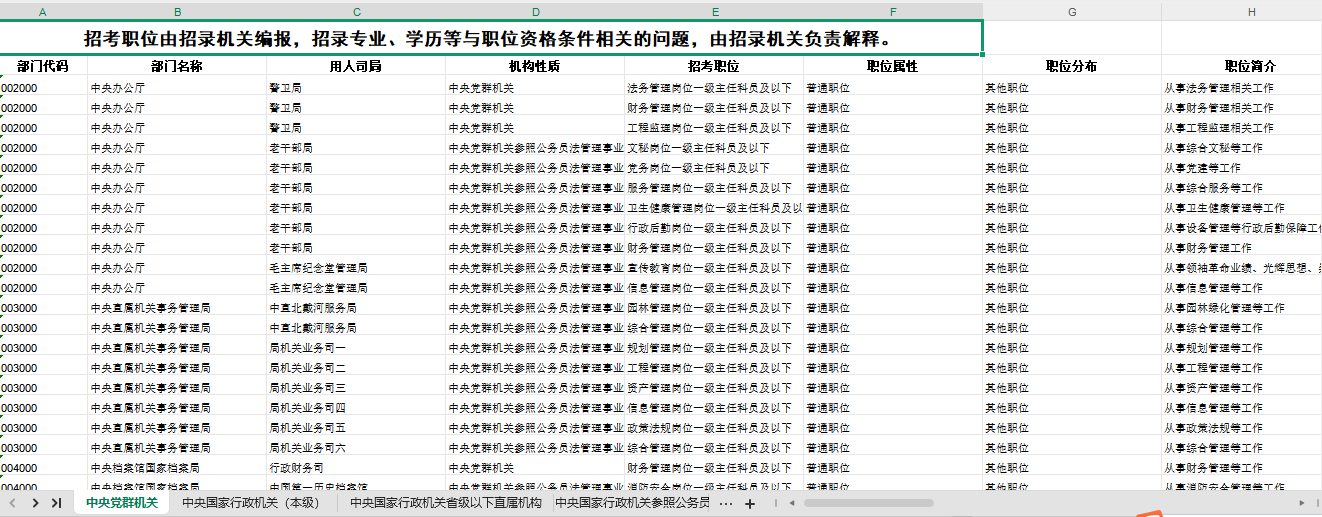Click the 用人司局 header cell
This screenshot has height=517, width=1322.
point(355,66)
